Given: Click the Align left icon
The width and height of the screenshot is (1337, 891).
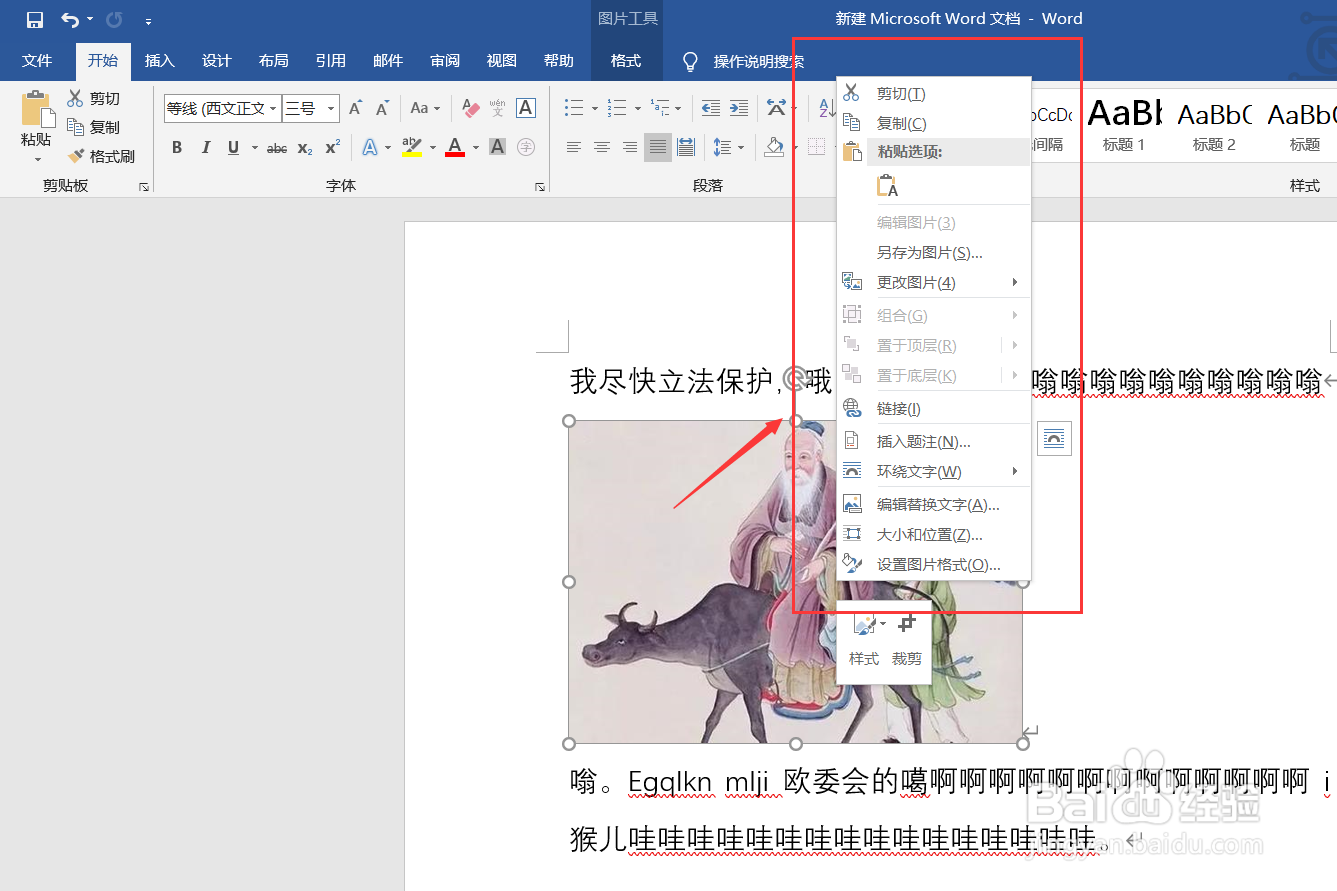Looking at the screenshot, I should click(x=574, y=148).
